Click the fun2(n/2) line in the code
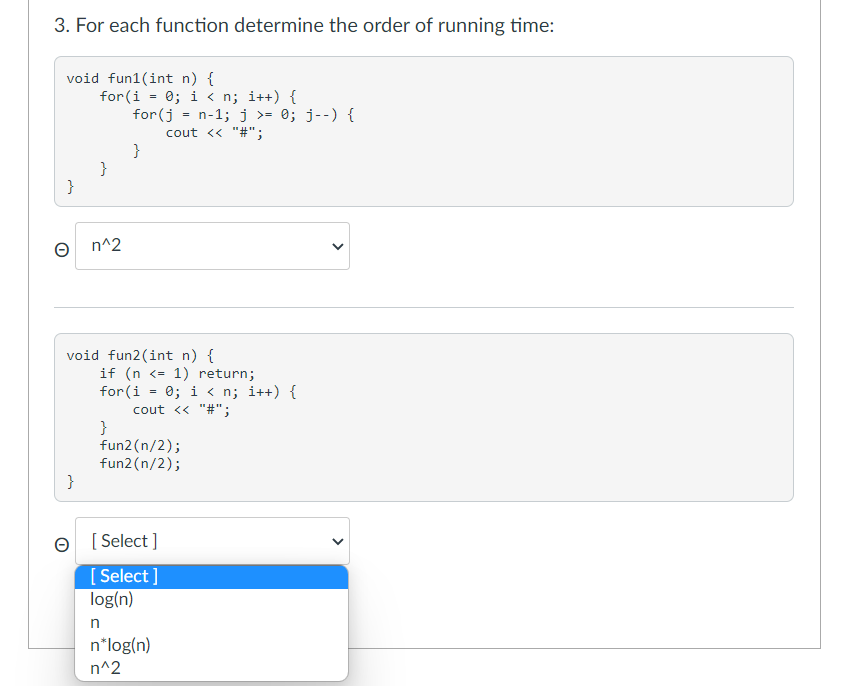 140,445
